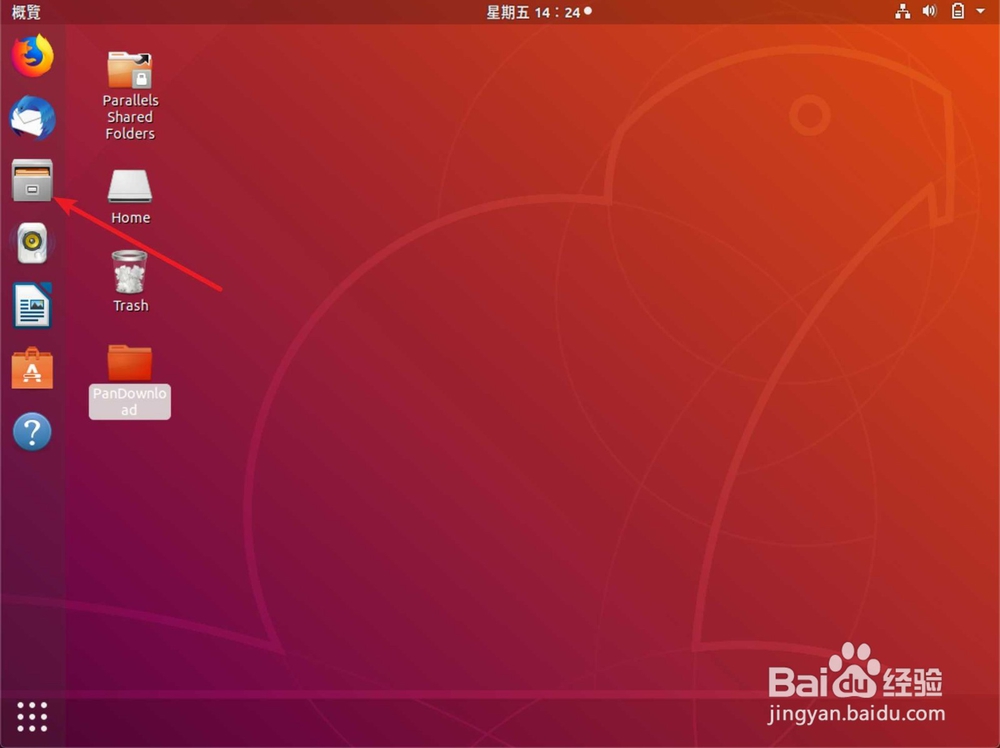Click the Home label text

131,217
